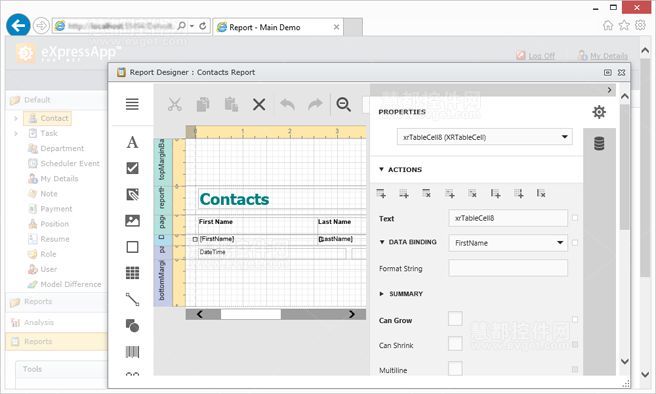
Task: Click the Delete X toolbar icon
Action: pos(259,104)
